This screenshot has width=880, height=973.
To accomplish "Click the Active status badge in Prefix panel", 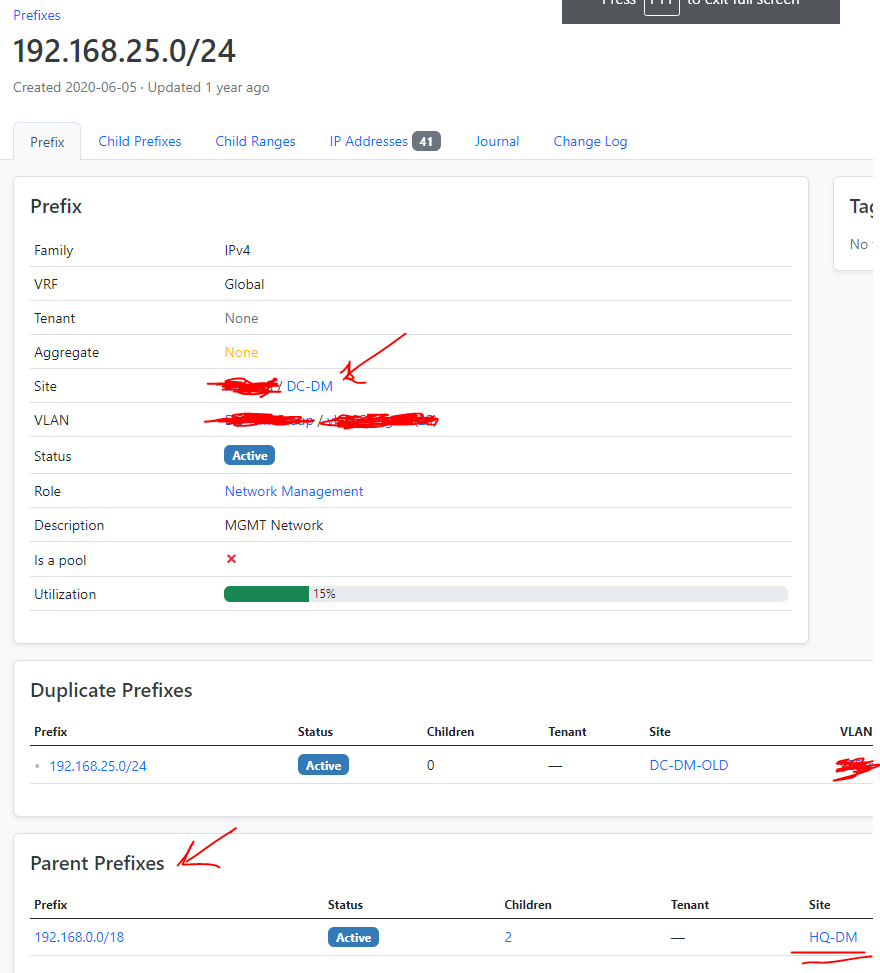I will [x=249, y=455].
